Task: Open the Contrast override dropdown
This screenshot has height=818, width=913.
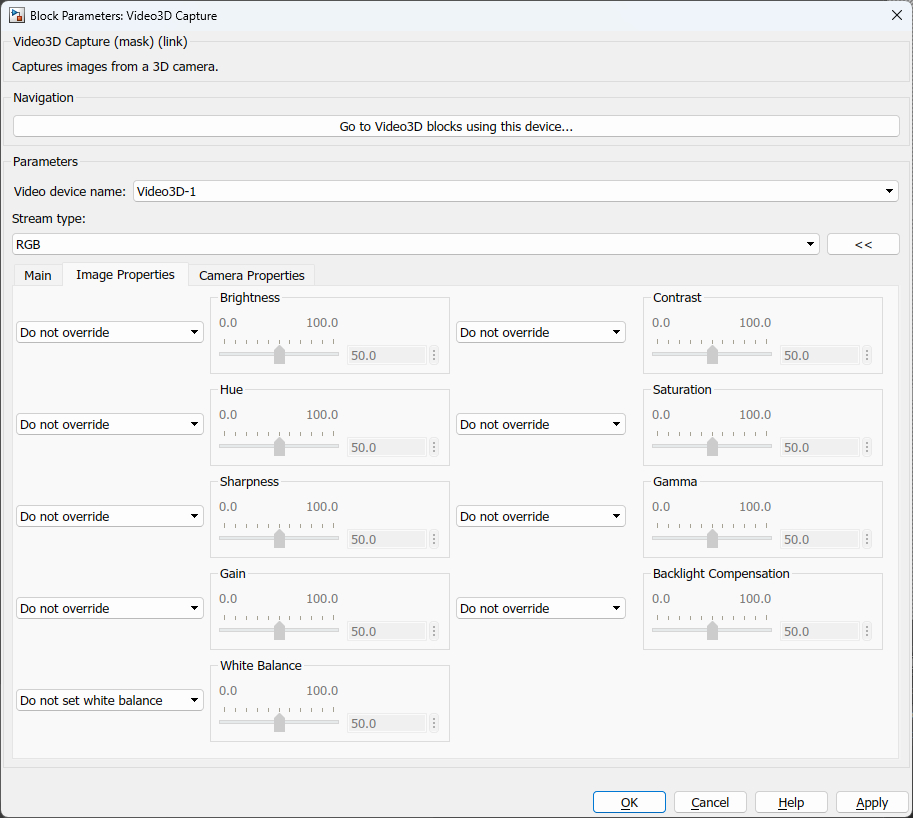Action: (x=541, y=331)
